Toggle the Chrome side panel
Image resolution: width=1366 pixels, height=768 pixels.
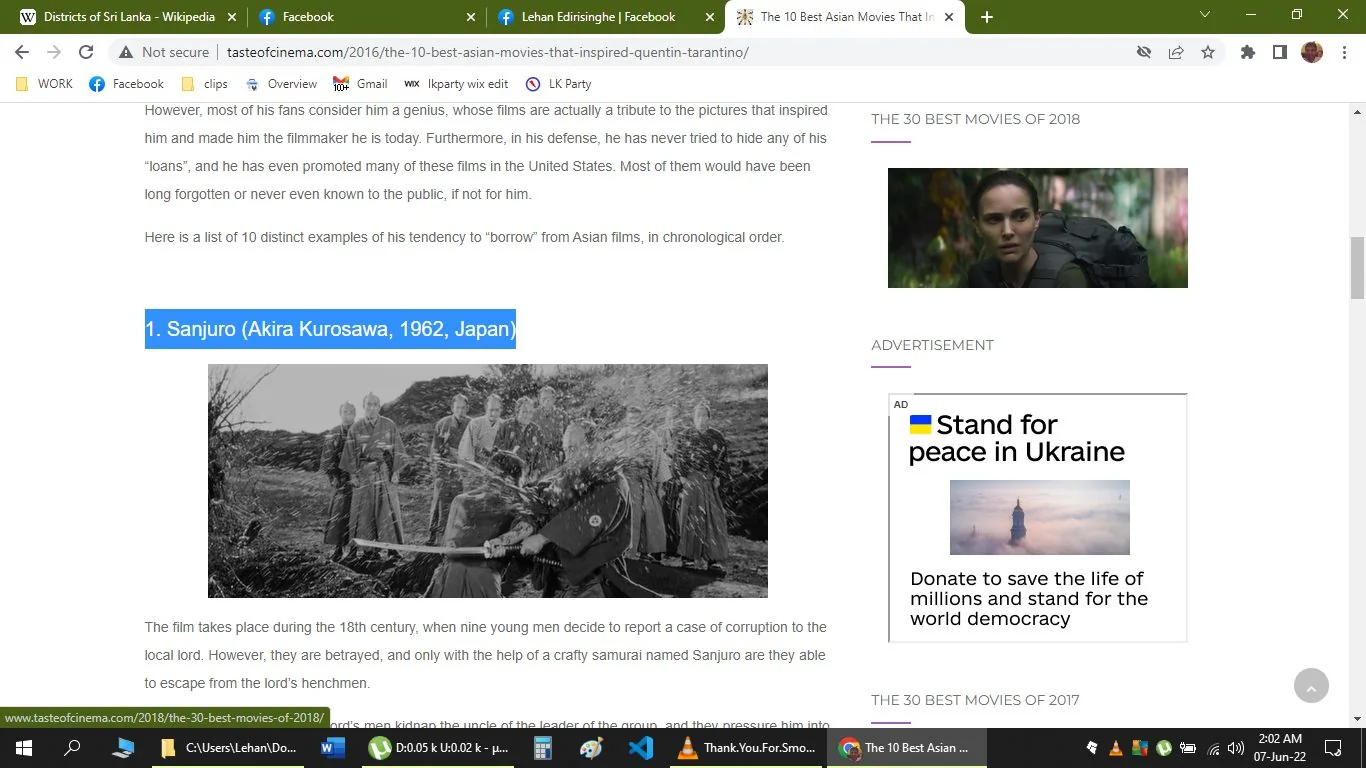tap(1280, 52)
